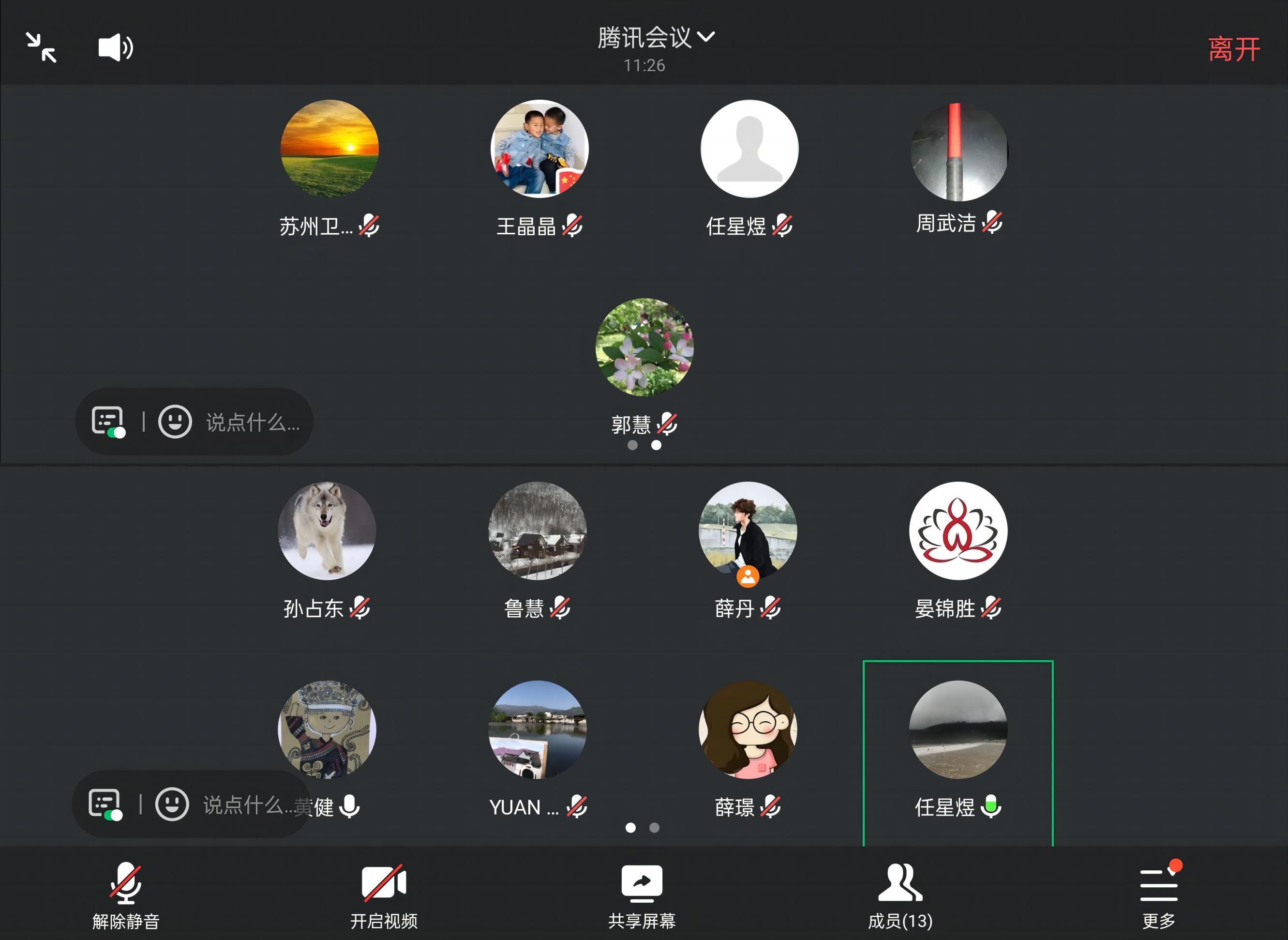
Task: Click the muted mic icon beside 苏州卫...
Action: [369, 226]
